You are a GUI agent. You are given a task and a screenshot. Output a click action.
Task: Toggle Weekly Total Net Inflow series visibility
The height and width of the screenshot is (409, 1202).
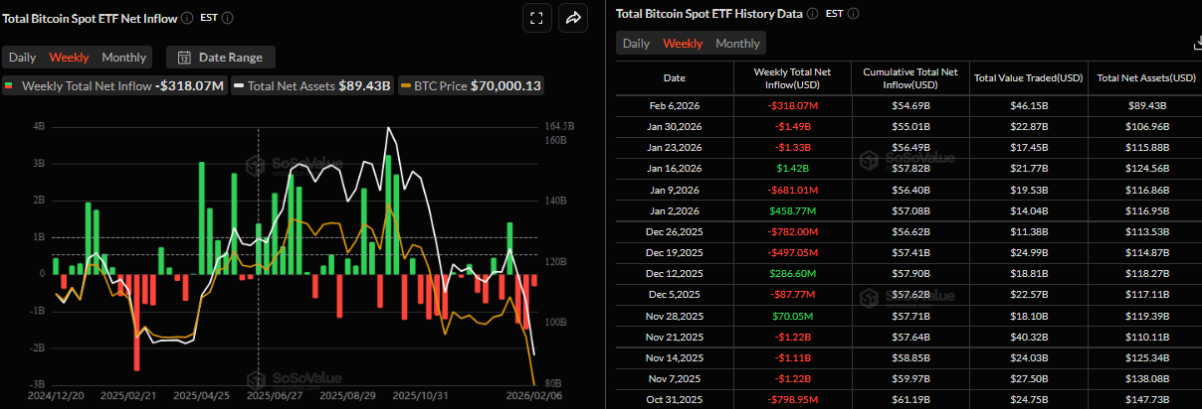pos(115,86)
